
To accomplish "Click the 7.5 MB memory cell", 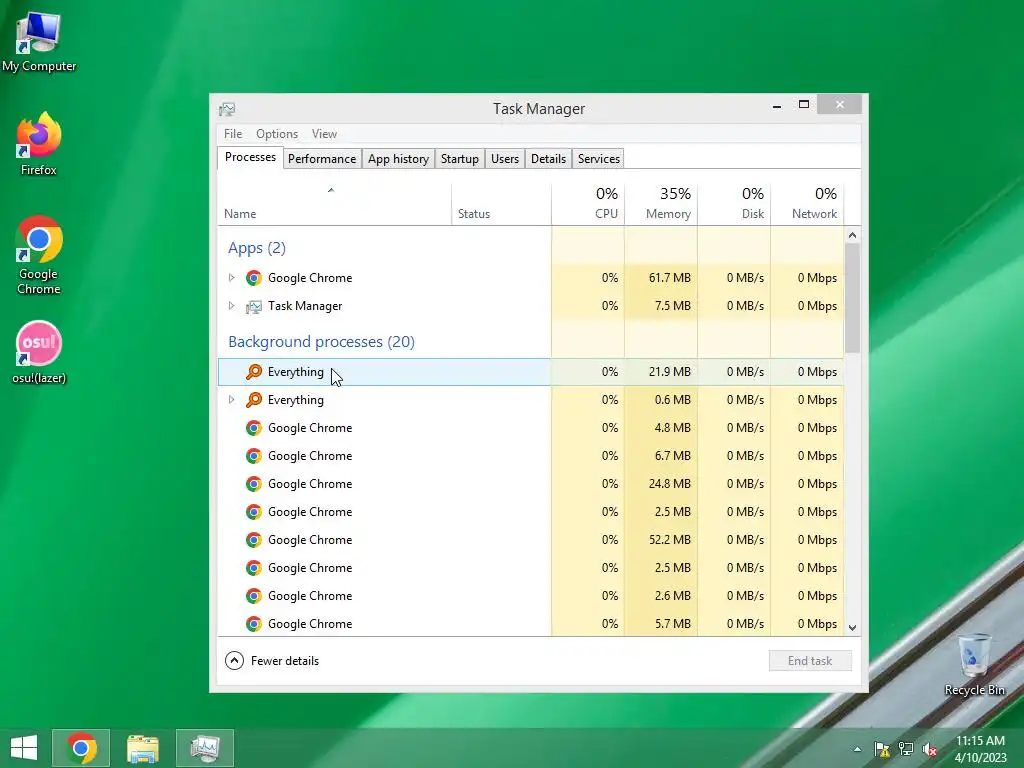I will pyautogui.click(x=661, y=306).
